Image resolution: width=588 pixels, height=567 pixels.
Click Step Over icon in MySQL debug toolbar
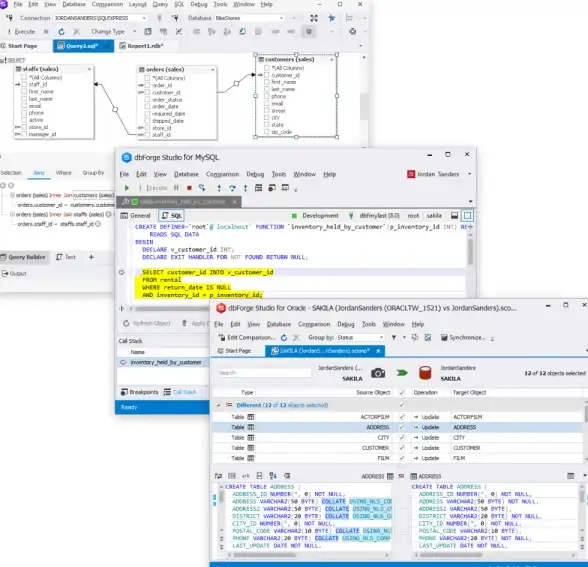(x=232, y=188)
